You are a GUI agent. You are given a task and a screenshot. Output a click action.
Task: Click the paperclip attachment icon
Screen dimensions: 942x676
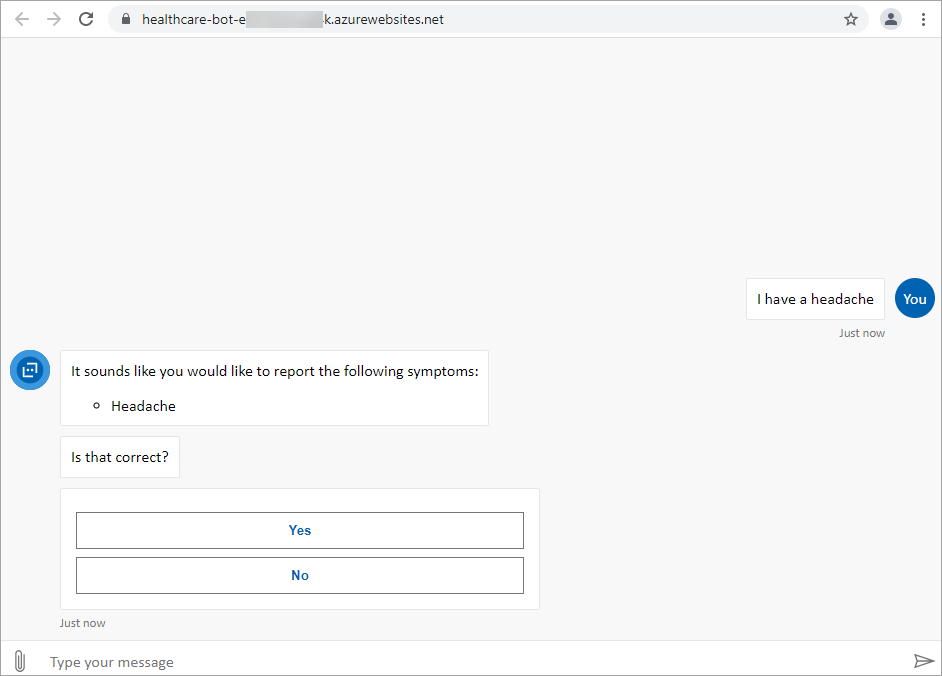[19, 660]
